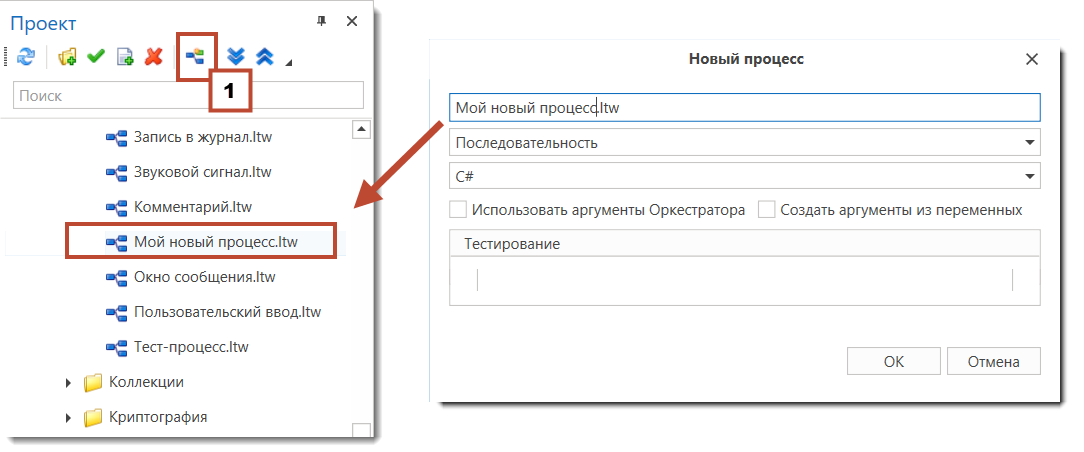The height and width of the screenshot is (452, 1084).
Task: Open the Последовательность type dropdown
Action: [745, 143]
